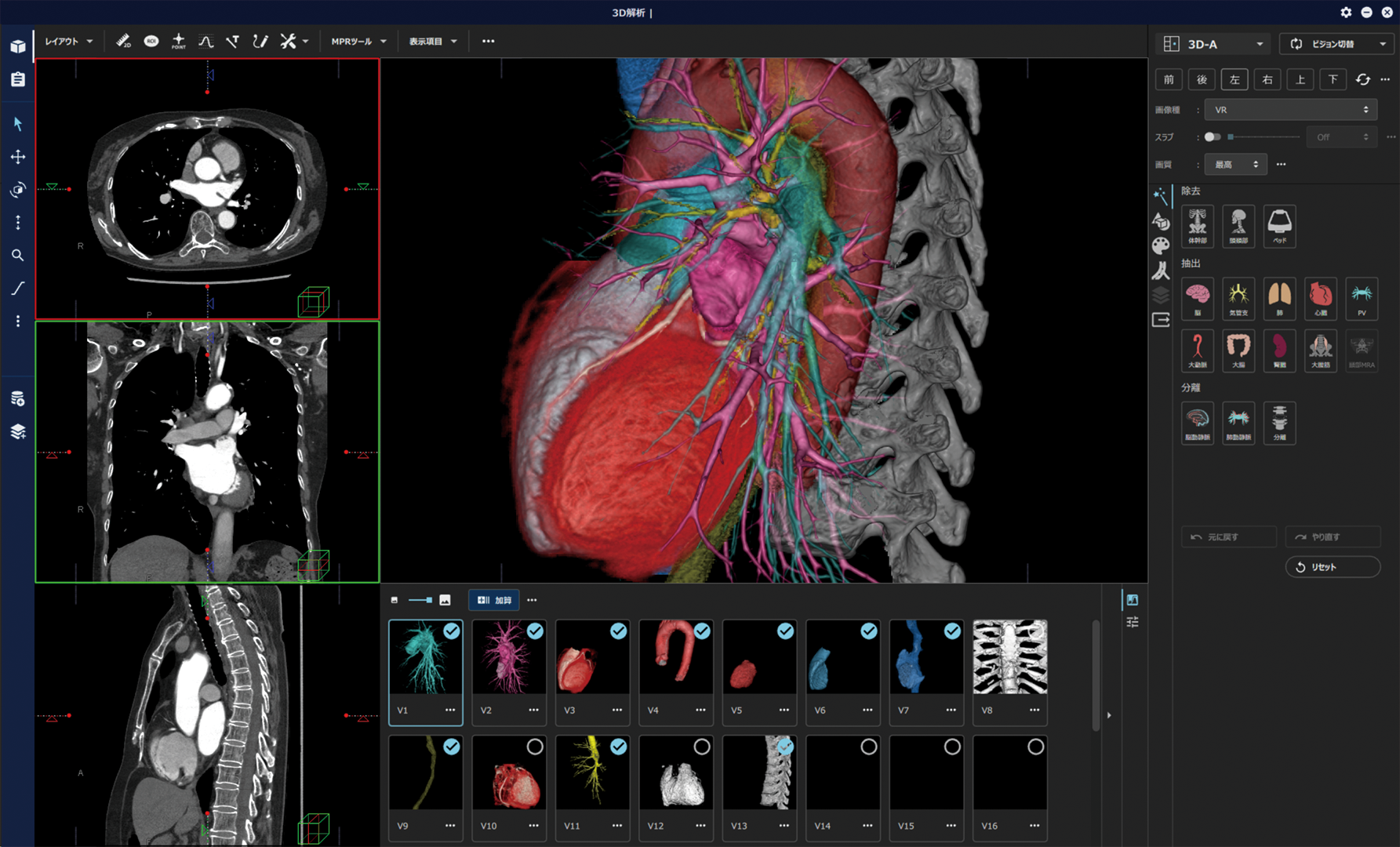Expand the VR image type dropdown

click(x=1290, y=110)
